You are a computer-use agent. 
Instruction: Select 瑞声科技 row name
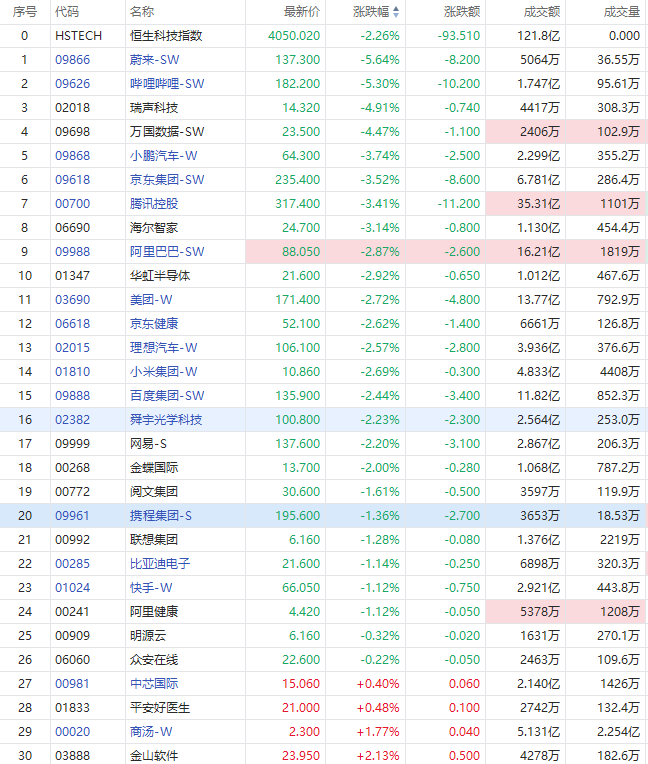pyautogui.click(x=154, y=108)
